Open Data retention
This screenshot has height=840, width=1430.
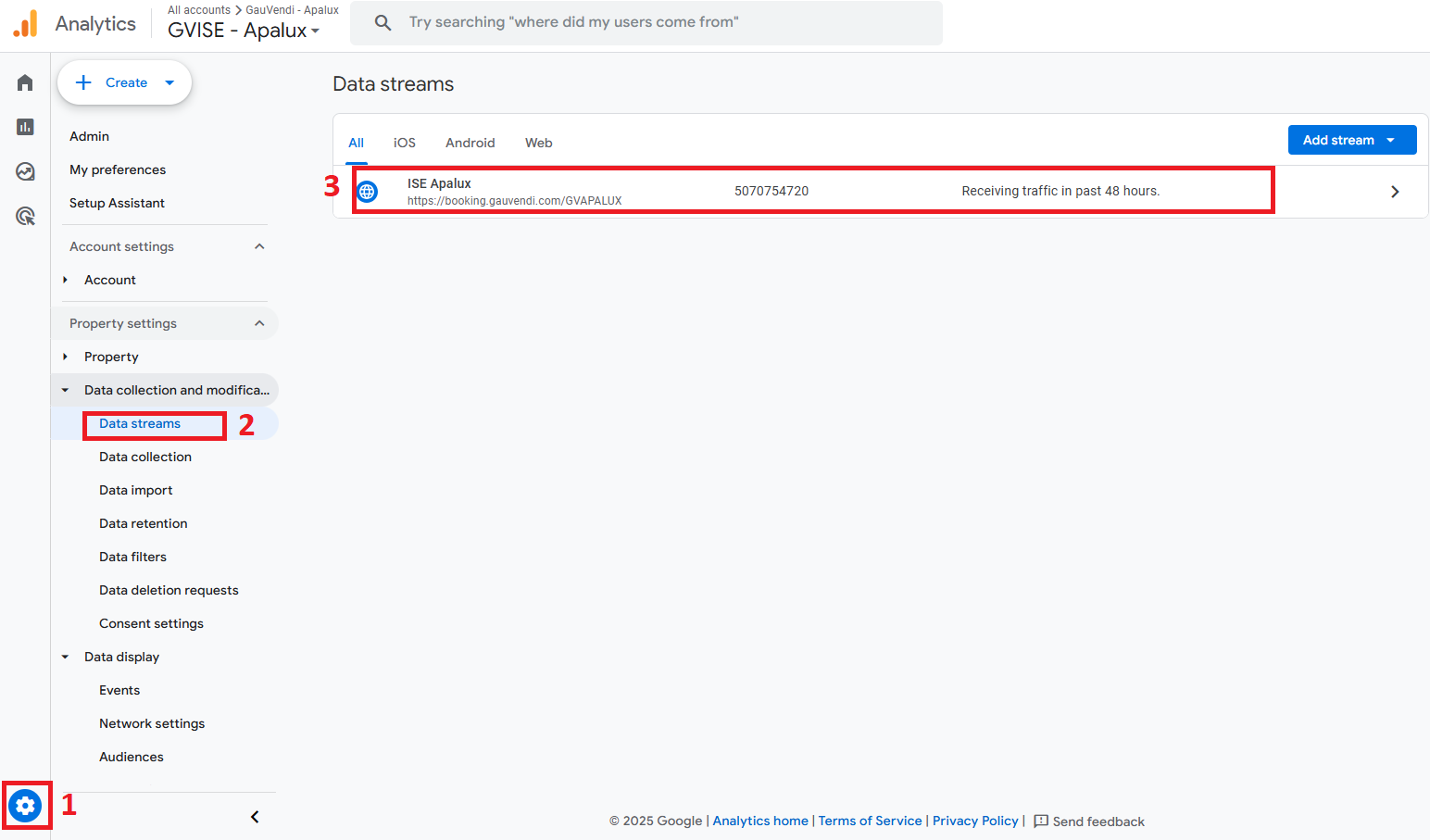tap(144, 523)
